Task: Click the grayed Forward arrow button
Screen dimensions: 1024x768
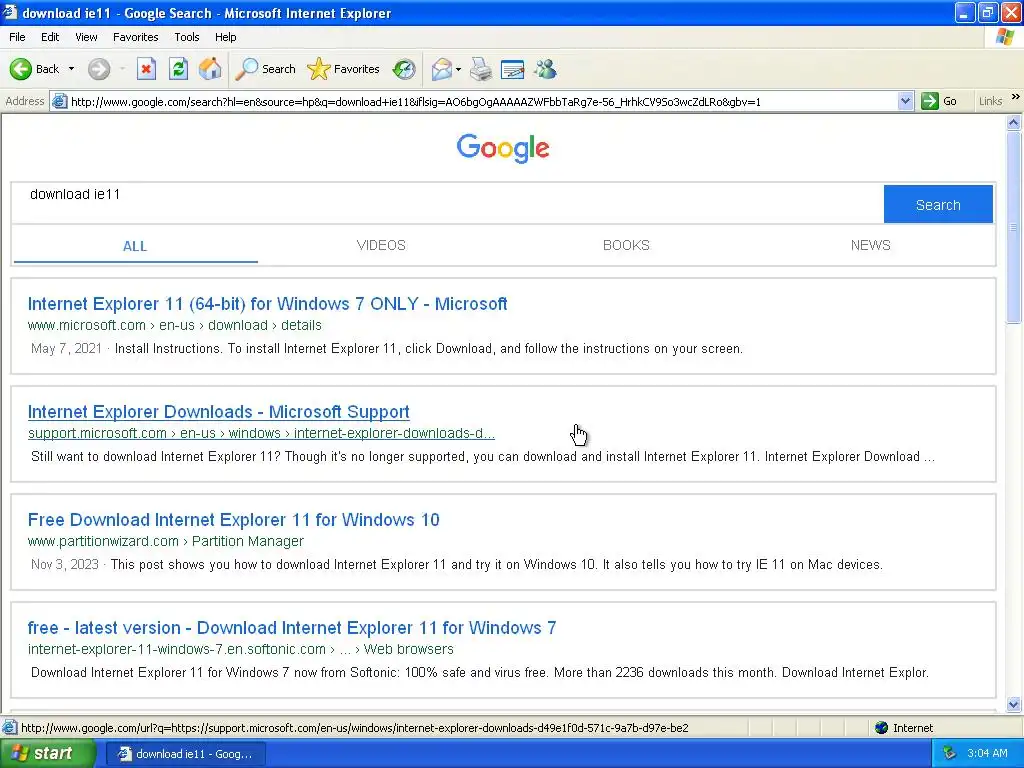Action: click(x=99, y=69)
